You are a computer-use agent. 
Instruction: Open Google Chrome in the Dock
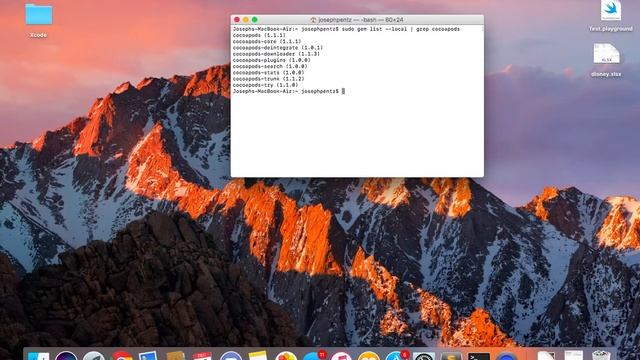(122, 356)
